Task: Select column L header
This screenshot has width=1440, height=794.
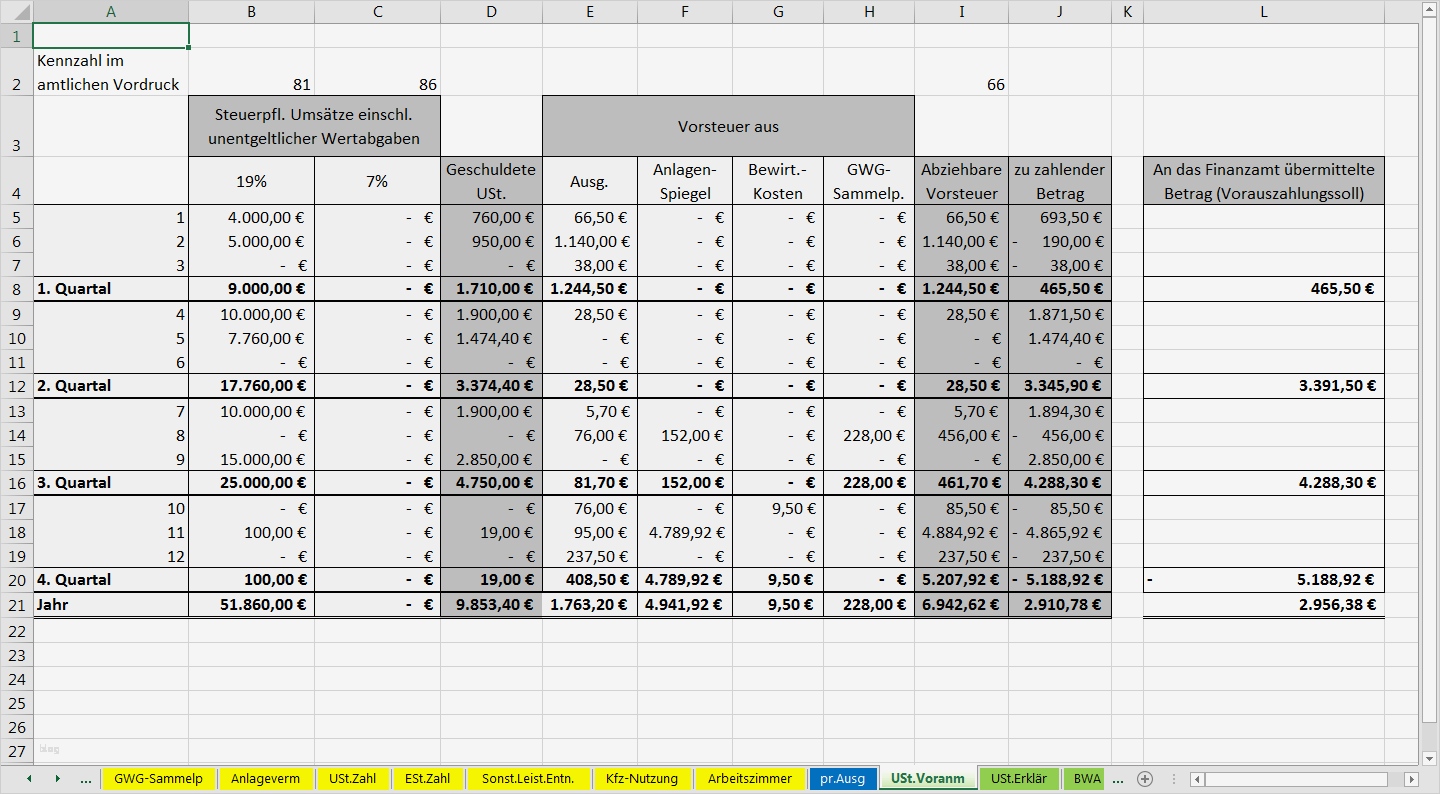Action: pos(1264,12)
